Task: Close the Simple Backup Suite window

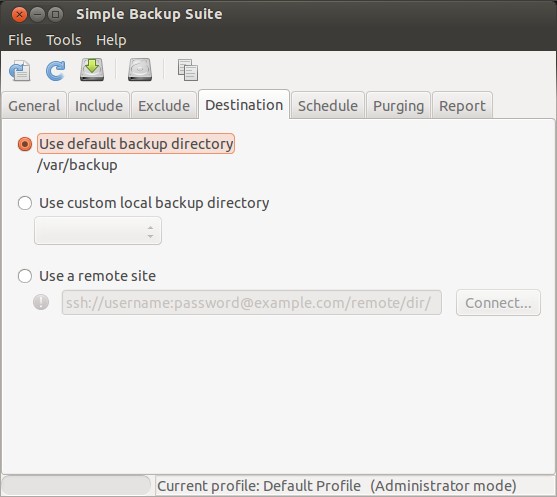Action: click(19, 15)
